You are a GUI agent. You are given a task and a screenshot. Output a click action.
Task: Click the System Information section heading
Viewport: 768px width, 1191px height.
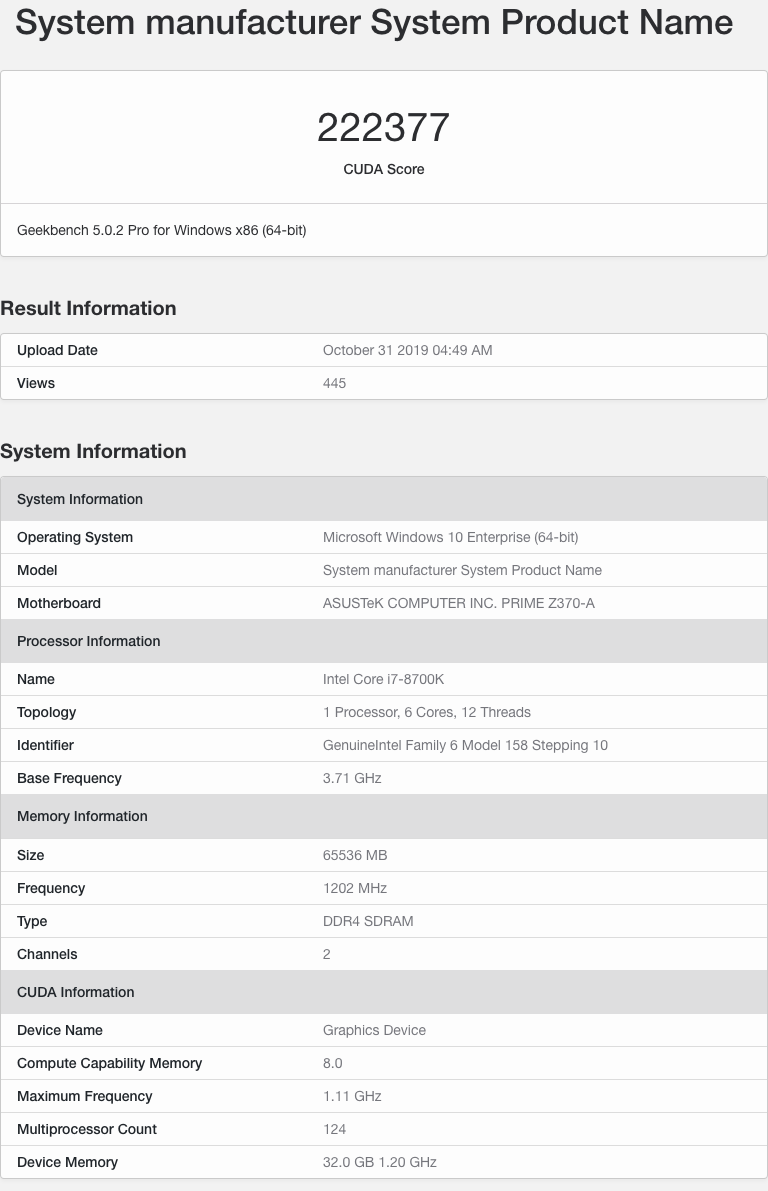click(x=93, y=451)
